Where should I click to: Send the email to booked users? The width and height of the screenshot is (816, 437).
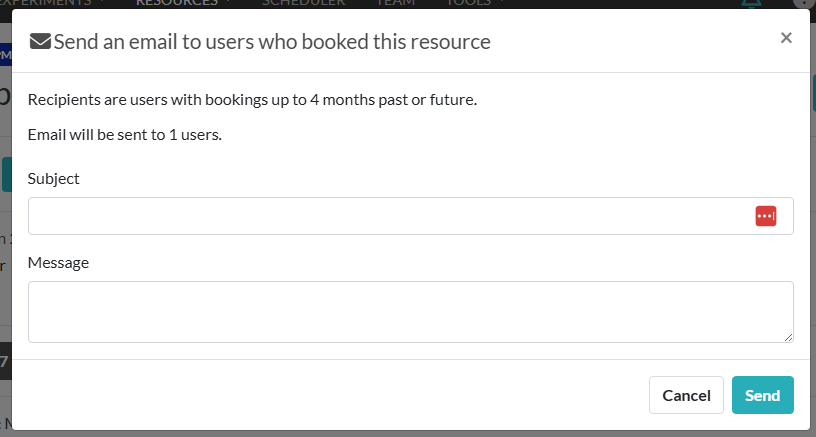coord(762,395)
